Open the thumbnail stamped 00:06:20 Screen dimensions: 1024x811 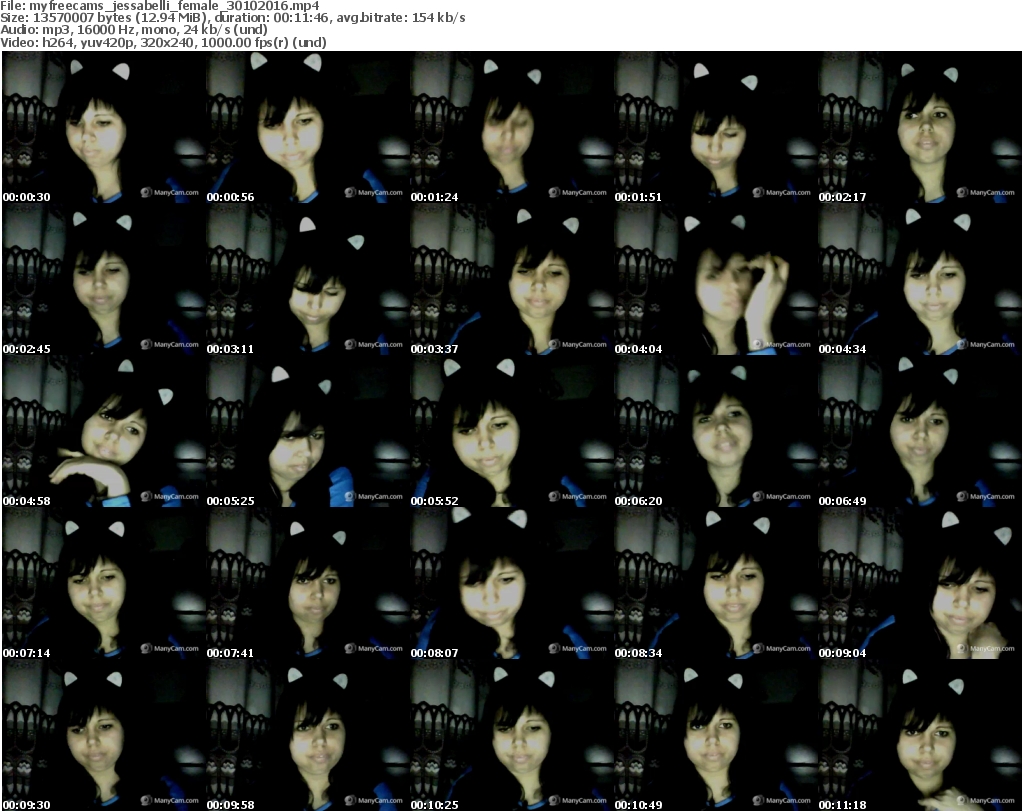point(716,432)
